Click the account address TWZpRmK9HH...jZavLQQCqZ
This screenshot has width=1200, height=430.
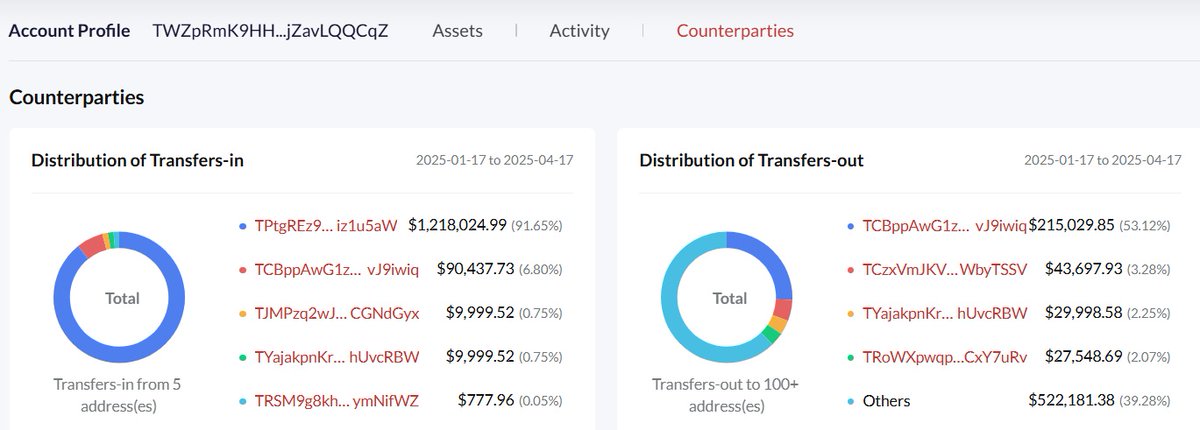tap(270, 30)
